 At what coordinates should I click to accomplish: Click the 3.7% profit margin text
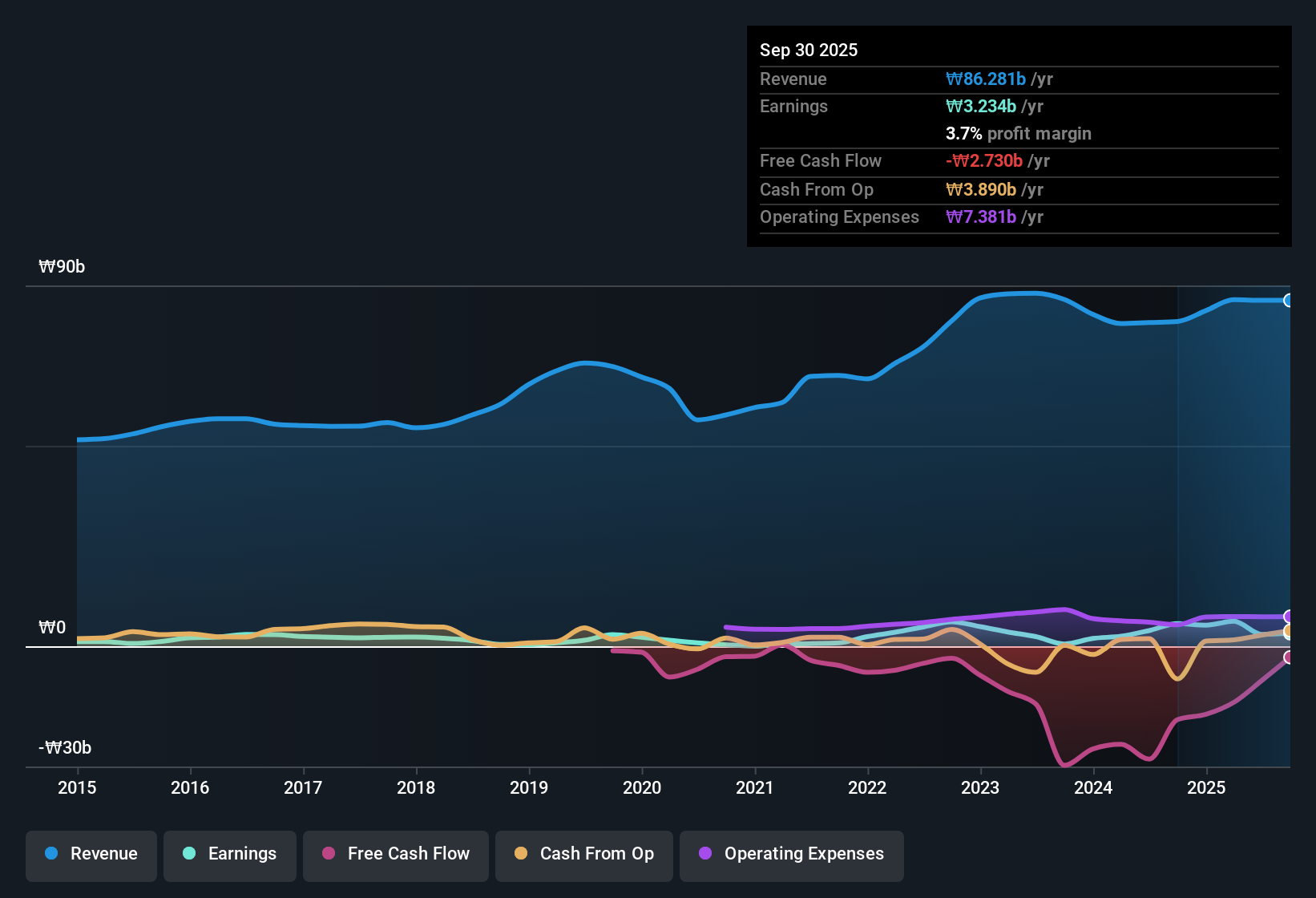[x=1019, y=134]
